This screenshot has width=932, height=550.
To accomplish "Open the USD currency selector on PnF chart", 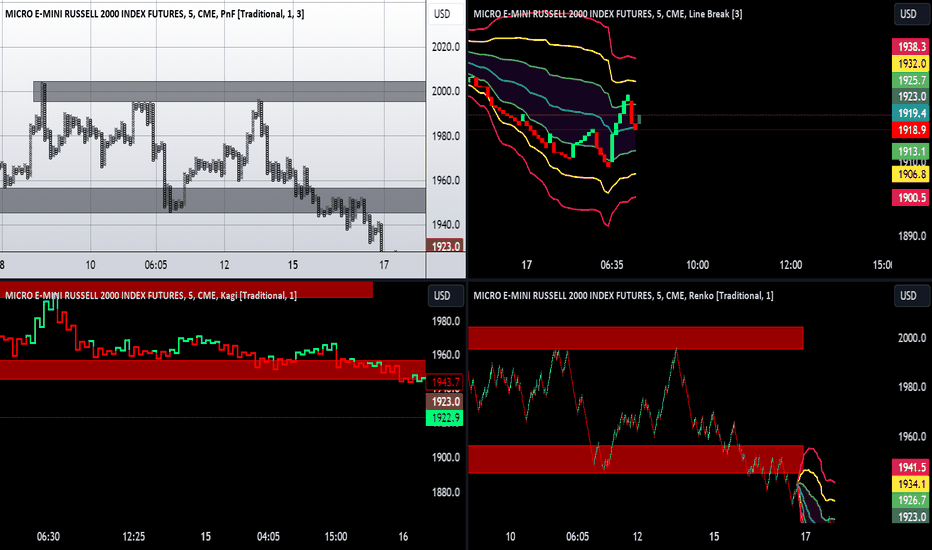I will (445, 14).
